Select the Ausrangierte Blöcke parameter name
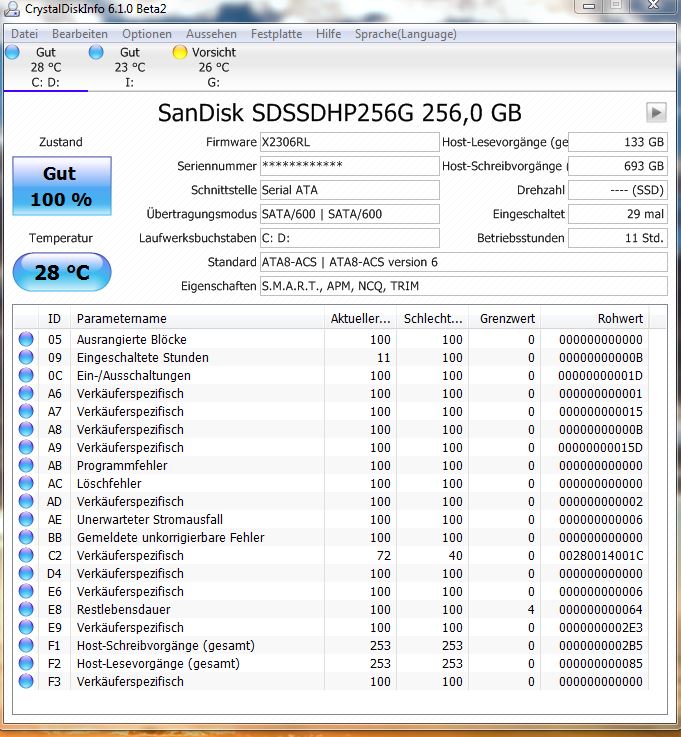 pos(132,339)
